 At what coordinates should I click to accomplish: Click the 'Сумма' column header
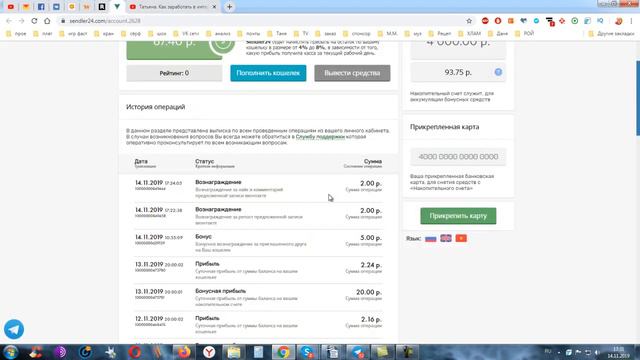tap(373, 162)
